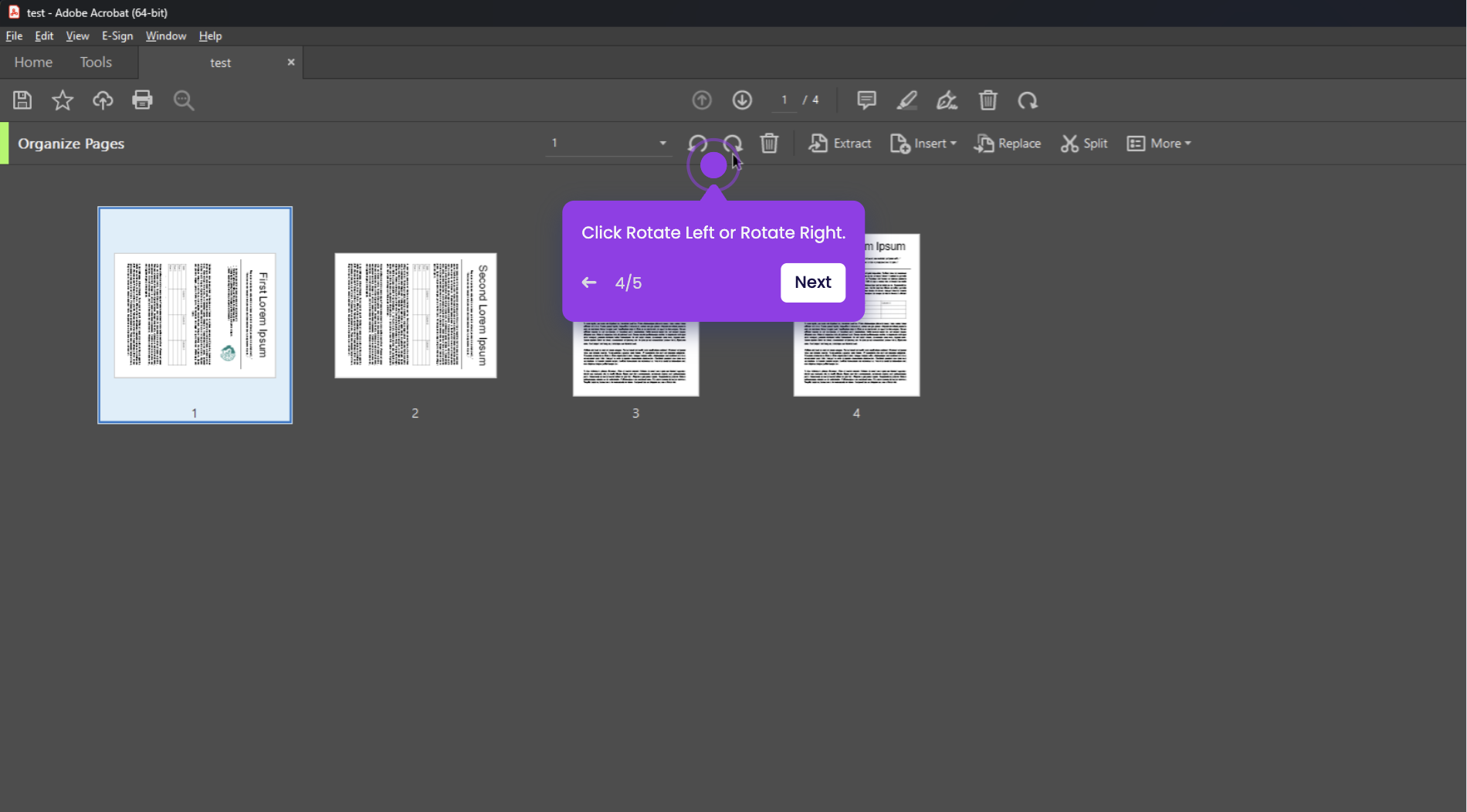Click the Save file icon
This screenshot has height=812, width=1467.
tap(22, 100)
